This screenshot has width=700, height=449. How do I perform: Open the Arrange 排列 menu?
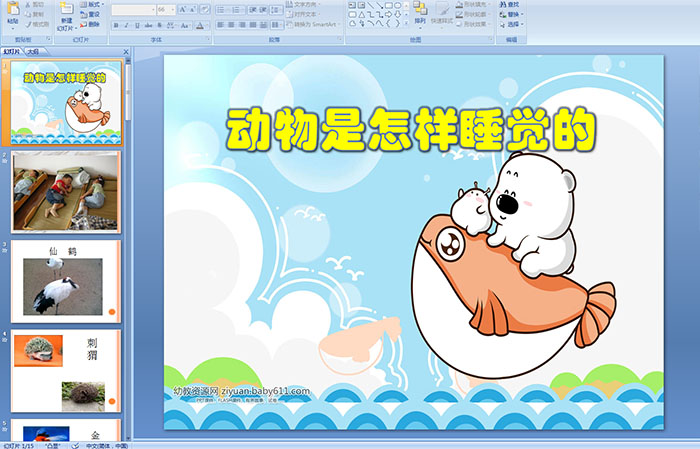pos(420,13)
